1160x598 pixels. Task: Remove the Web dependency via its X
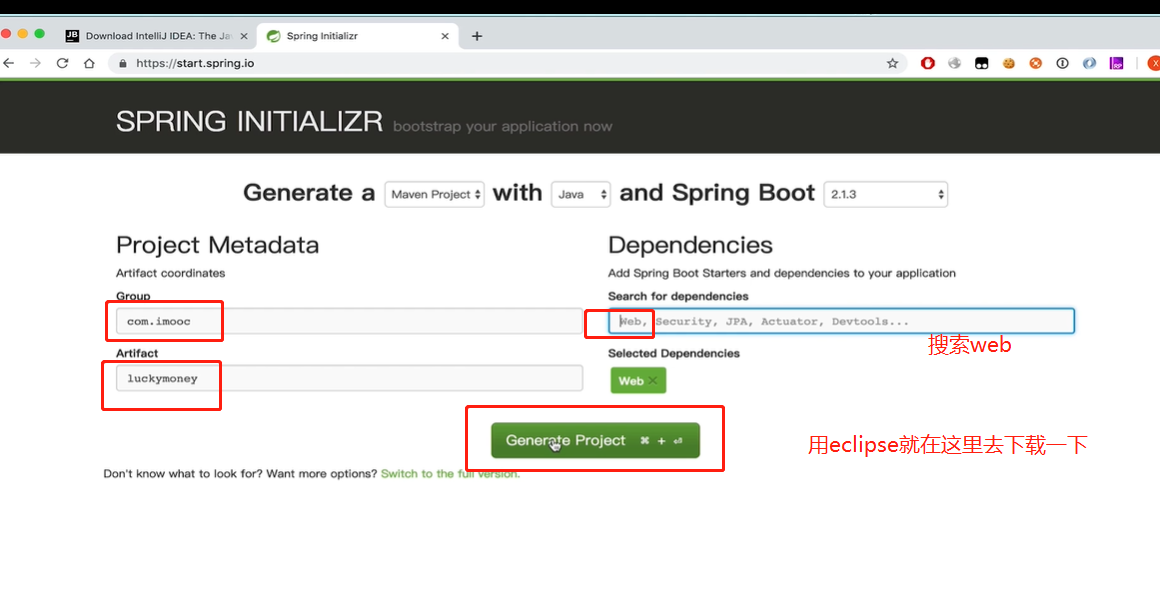[652, 381]
